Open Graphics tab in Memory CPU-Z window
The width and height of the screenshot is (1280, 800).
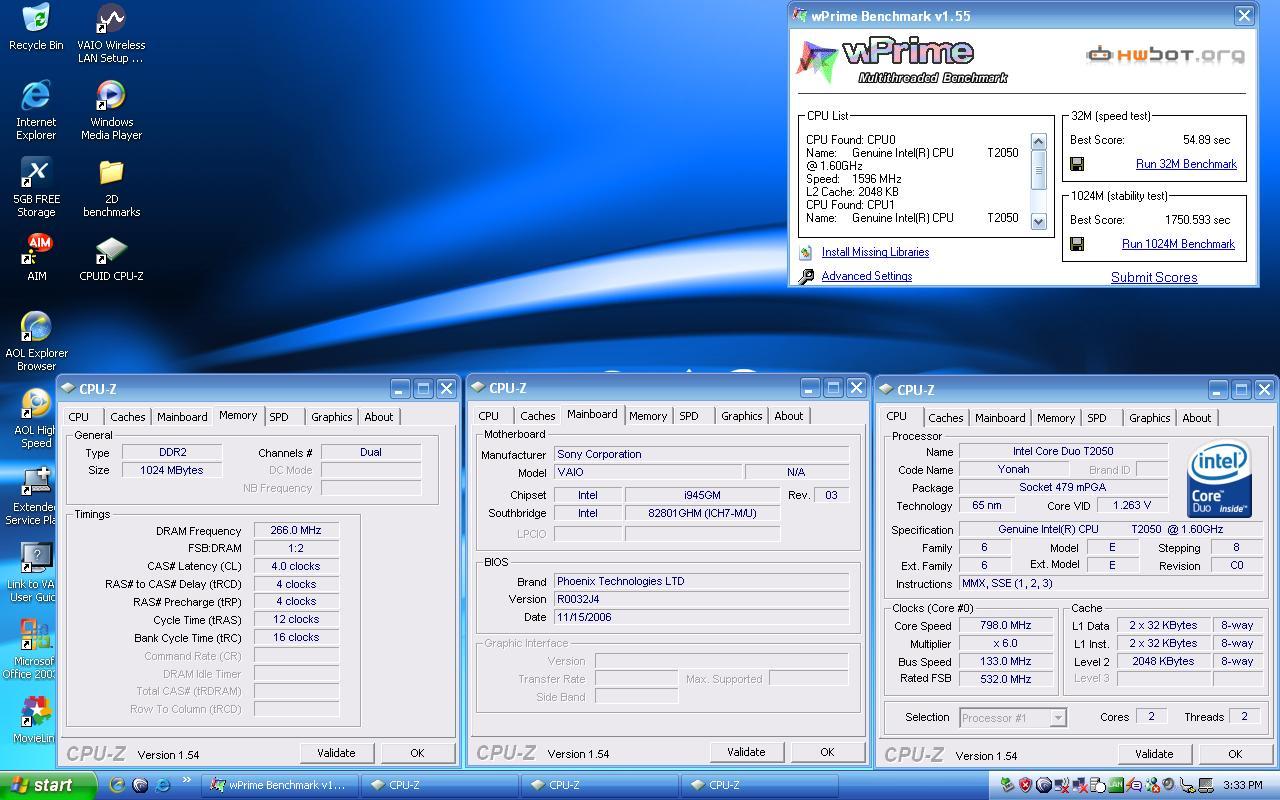(331, 417)
